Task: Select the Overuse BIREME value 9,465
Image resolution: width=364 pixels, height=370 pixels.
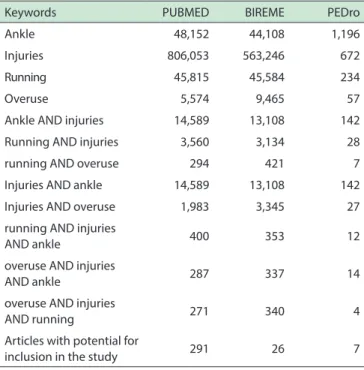Action: click(268, 99)
